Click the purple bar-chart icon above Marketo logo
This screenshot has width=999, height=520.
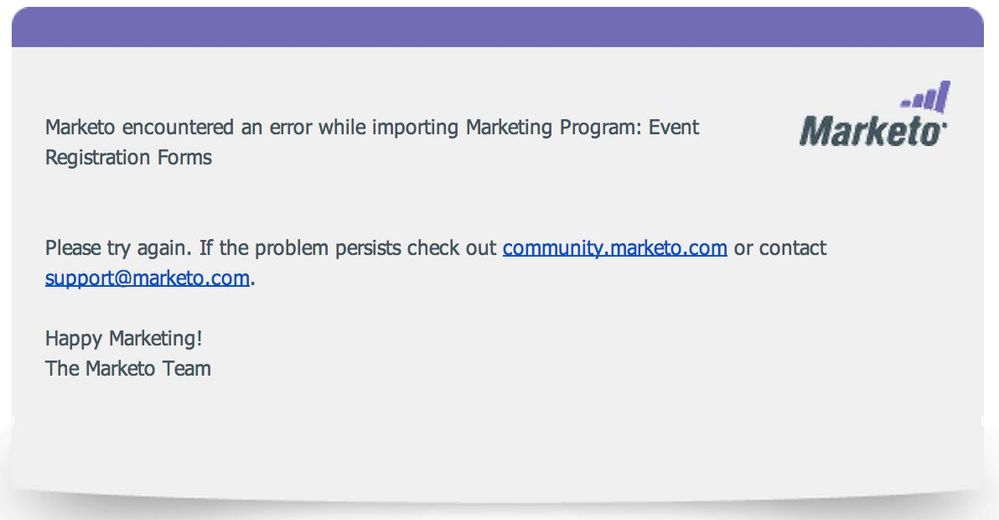coord(926,96)
